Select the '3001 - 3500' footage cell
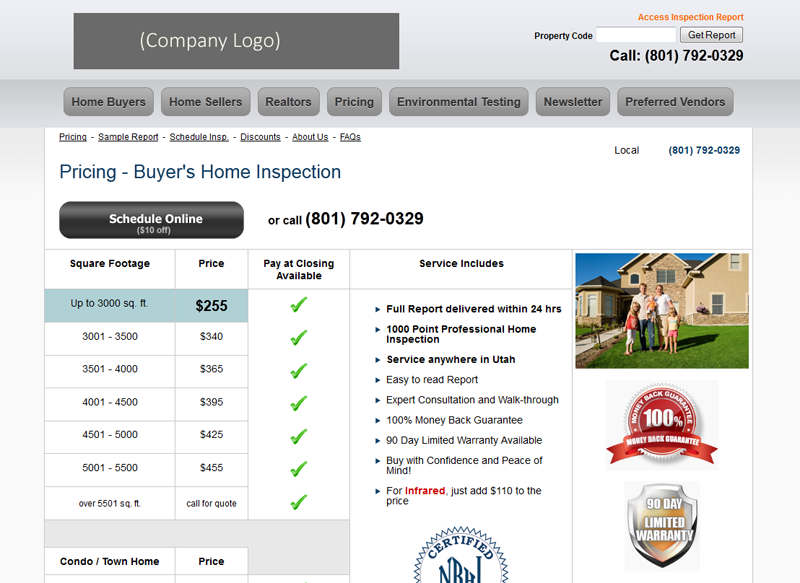 pos(110,339)
